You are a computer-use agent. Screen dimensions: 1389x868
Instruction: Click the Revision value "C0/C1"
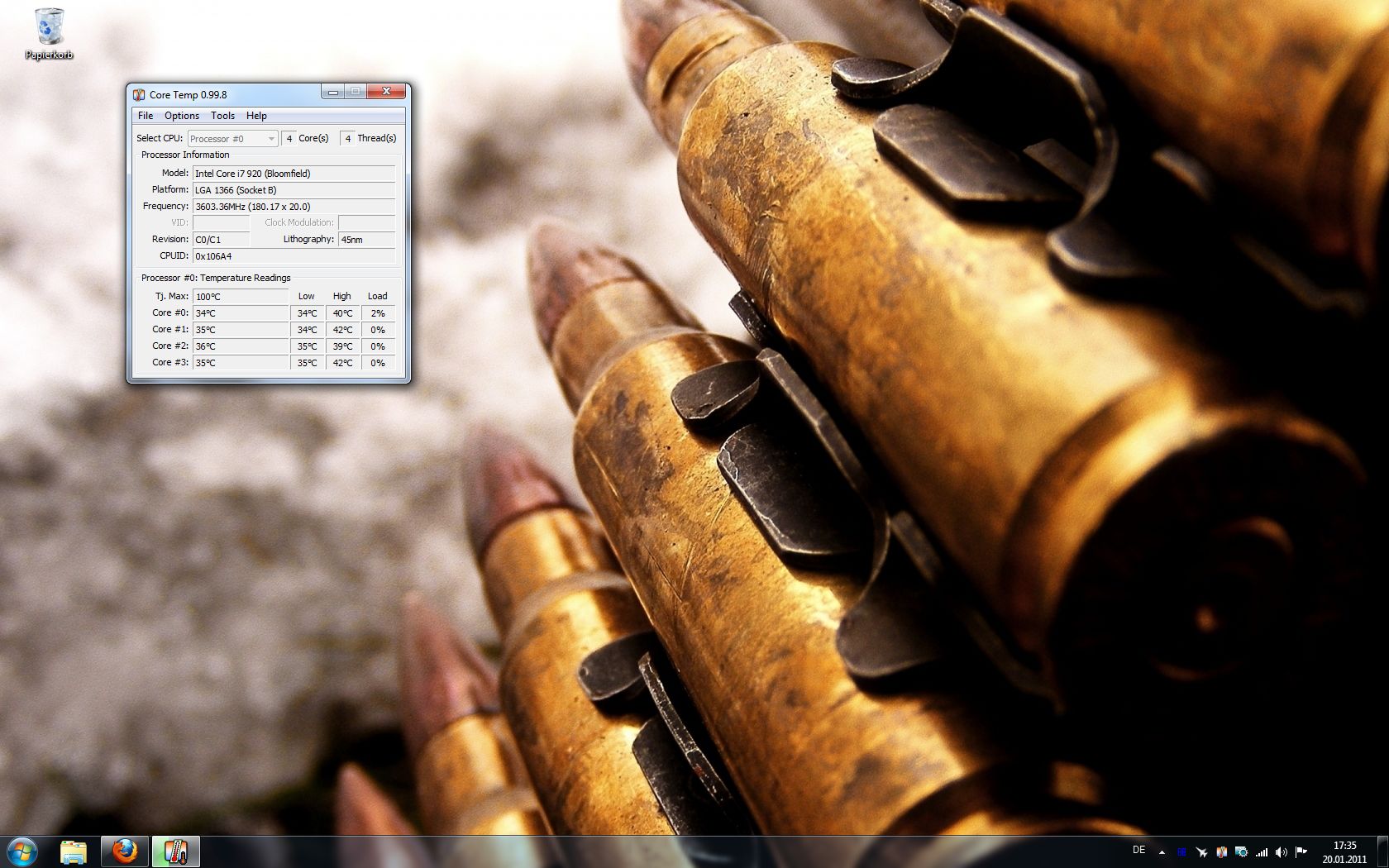pos(221,240)
